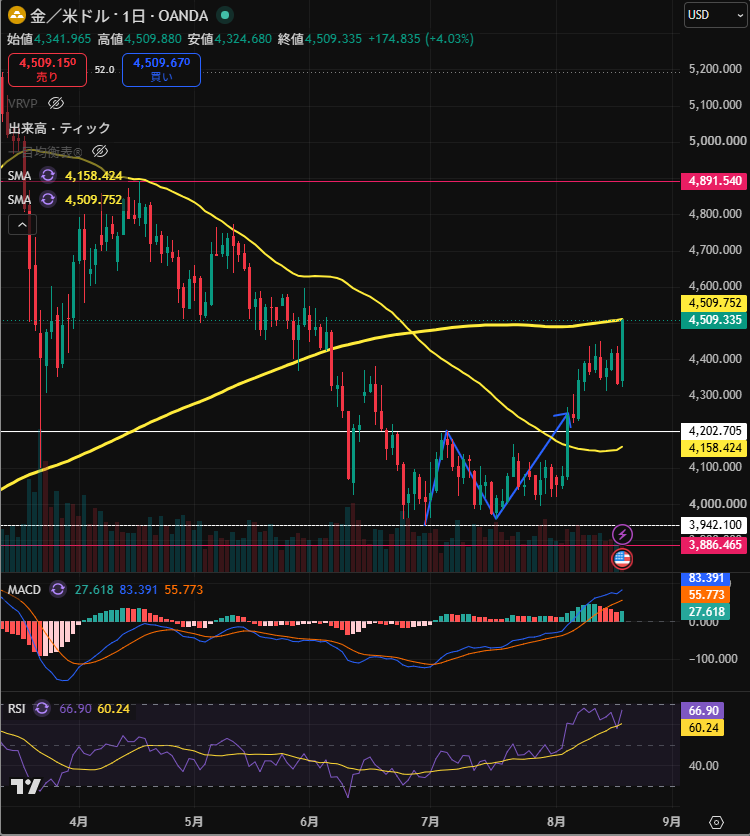Viewport: 750px width, 836px height.
Task: Click the 4月 label on time axis
Action: (x=78, y=822)
